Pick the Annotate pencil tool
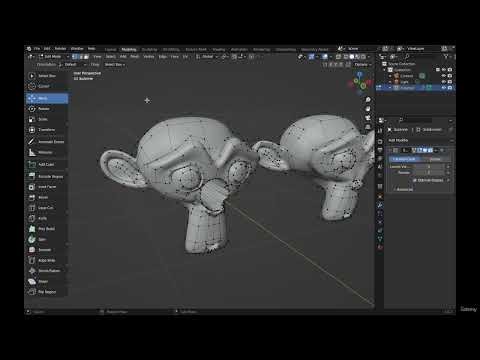The image size is (480, 360). coord(47,142)
